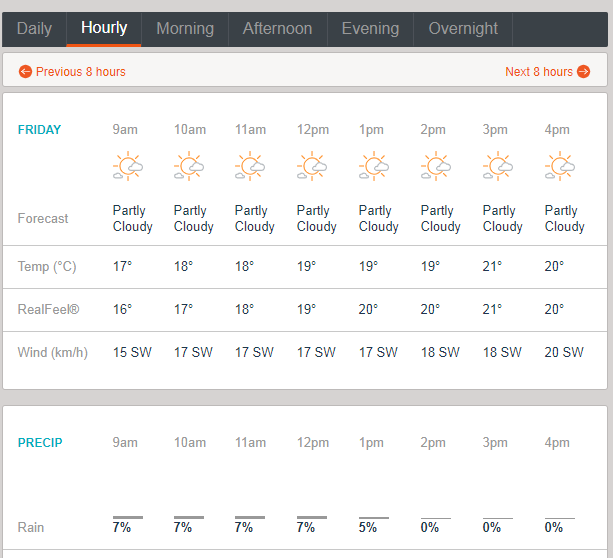This screenshot has width=613, height=558.
Task: Click the 11am partly cloudy weather icon
Action: point(251,166)
